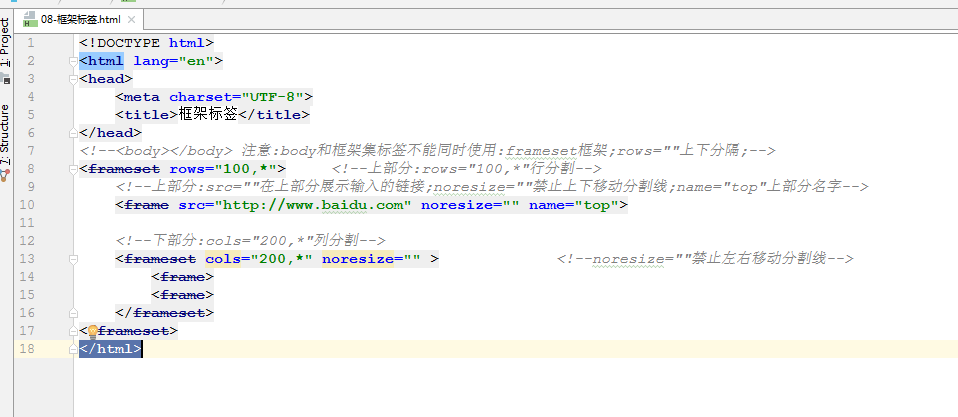
Task: Click the 上部分 src comment on line 9
Action: [x=492, y=187]
